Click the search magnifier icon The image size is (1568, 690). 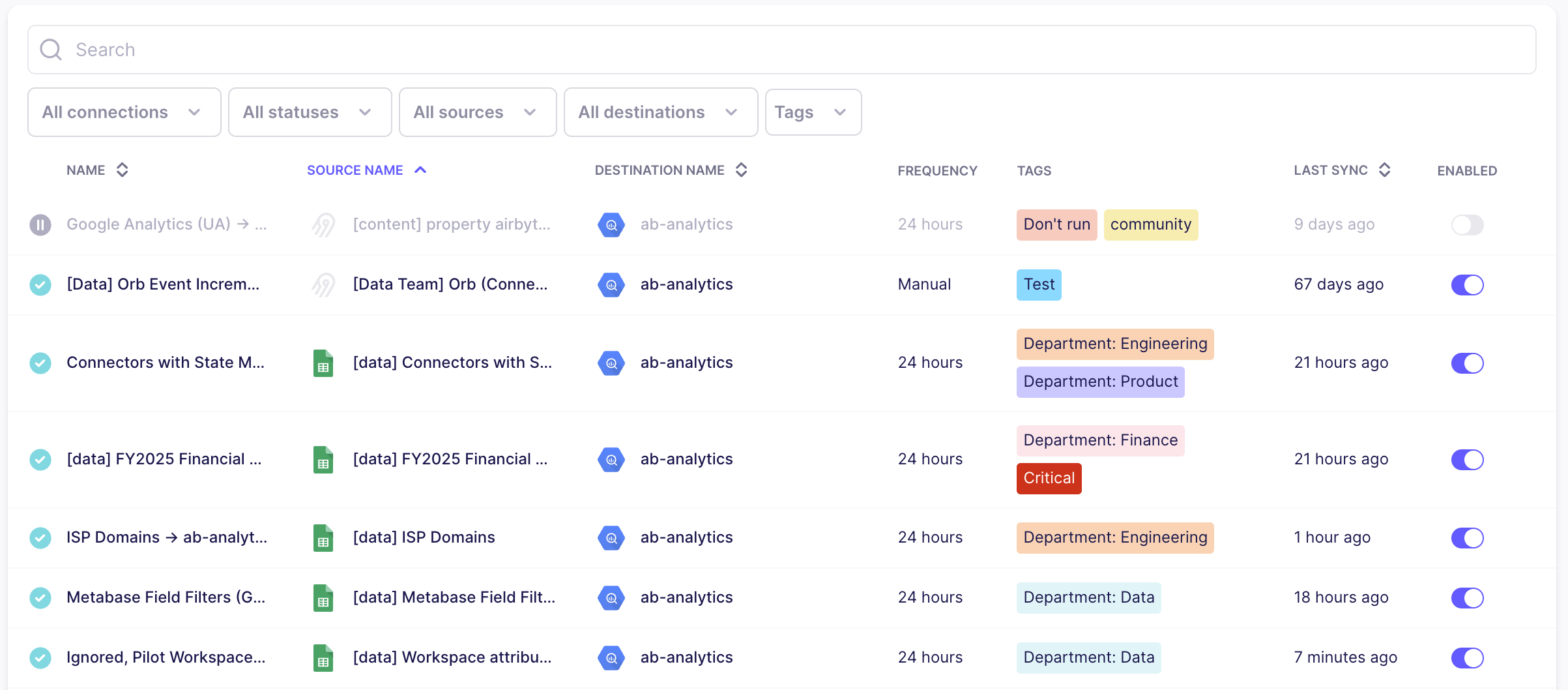[51, 50]
